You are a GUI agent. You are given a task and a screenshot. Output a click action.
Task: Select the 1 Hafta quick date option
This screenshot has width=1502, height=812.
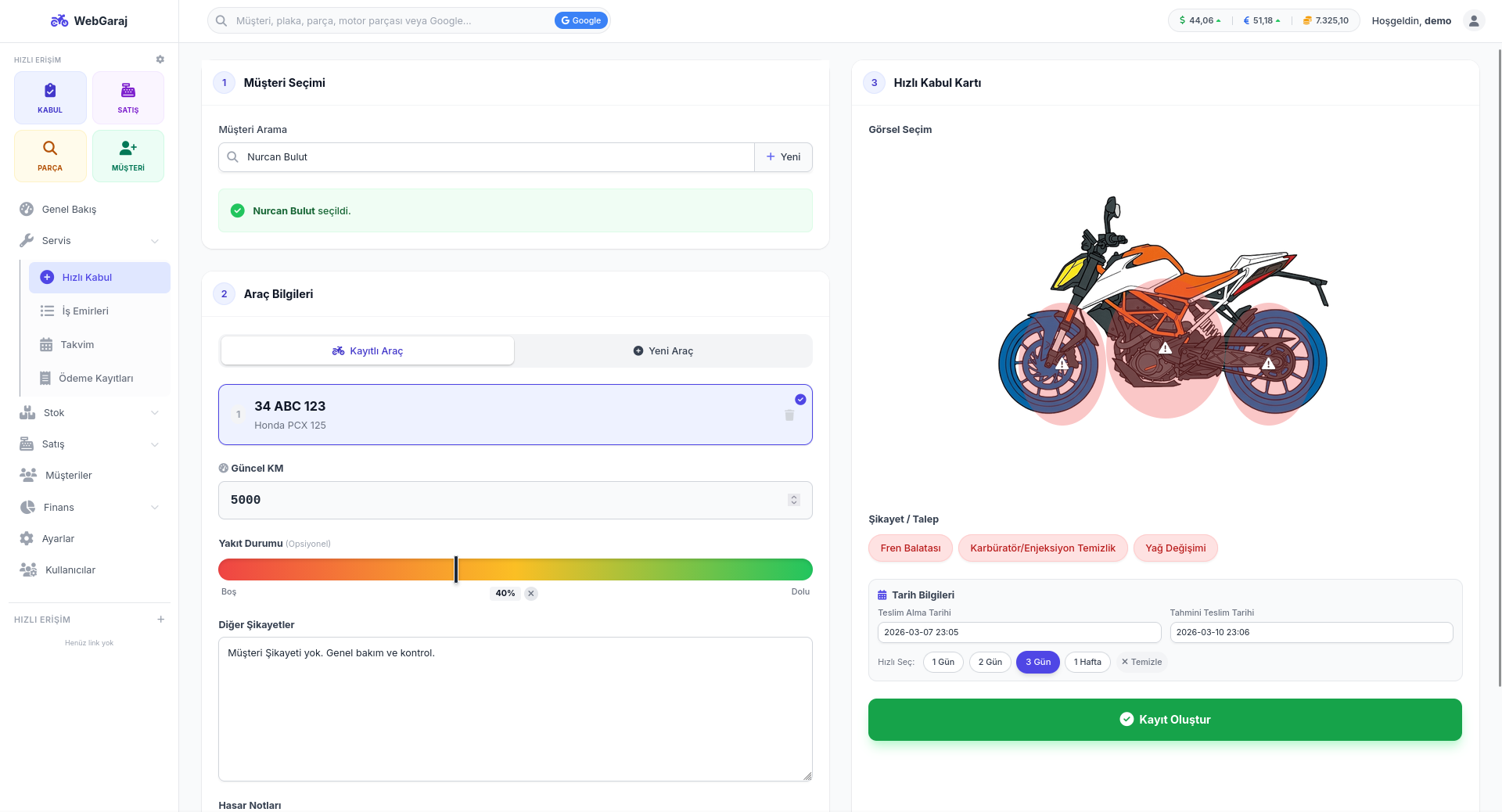tap(1087, 662)
